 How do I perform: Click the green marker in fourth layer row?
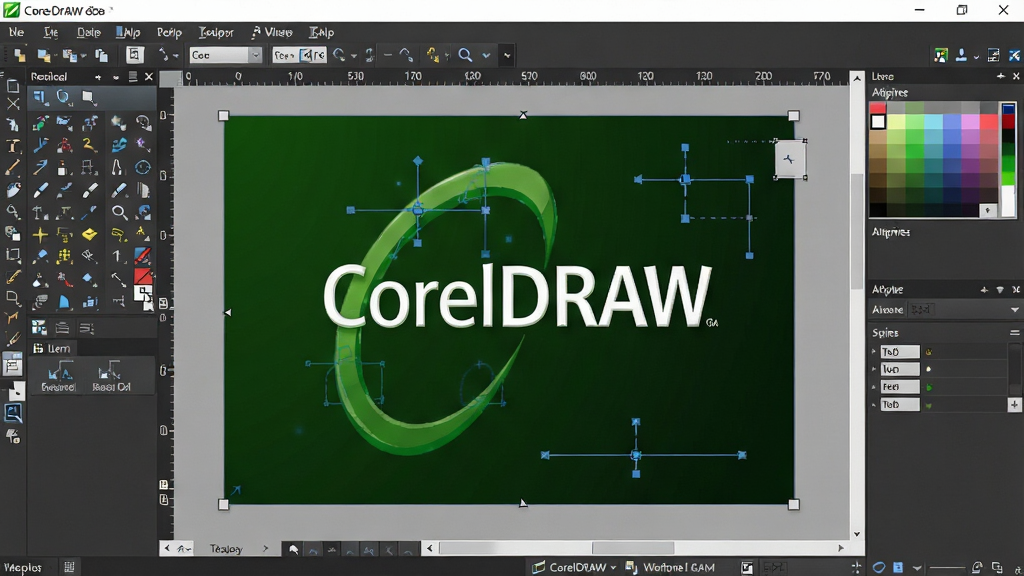(x=929, y=405)
